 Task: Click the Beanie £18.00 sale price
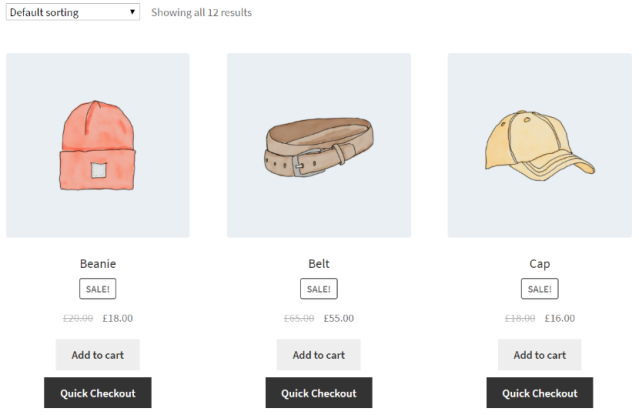tap(117, 319)
